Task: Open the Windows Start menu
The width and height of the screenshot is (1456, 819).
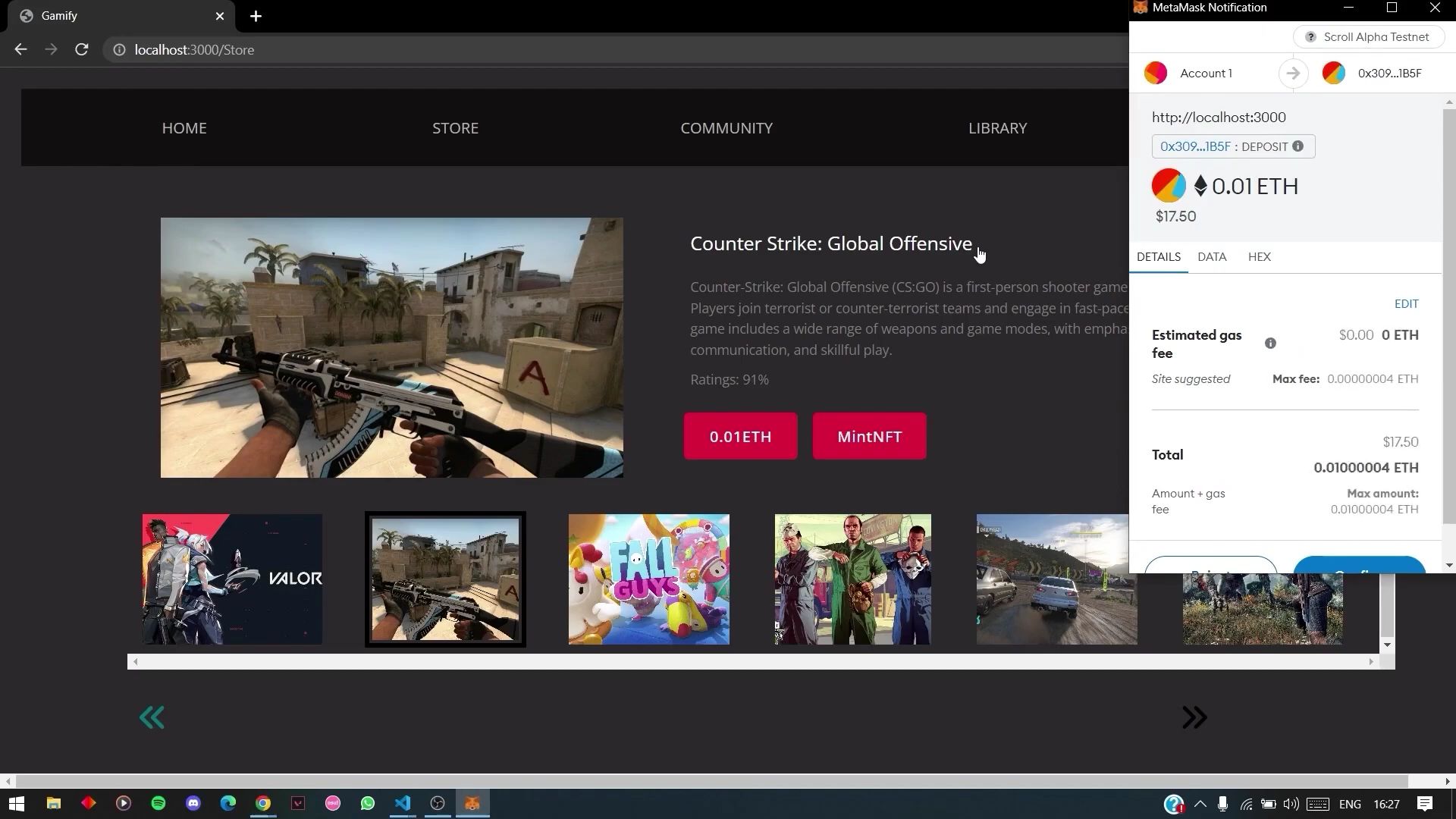Action: 17,804
